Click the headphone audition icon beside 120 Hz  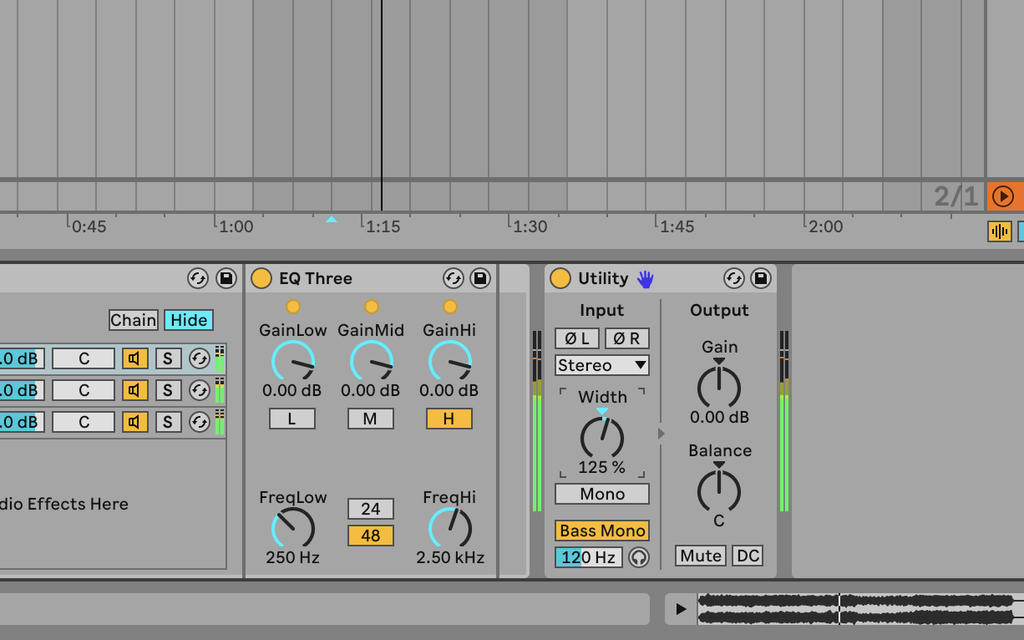click(637, 558)
